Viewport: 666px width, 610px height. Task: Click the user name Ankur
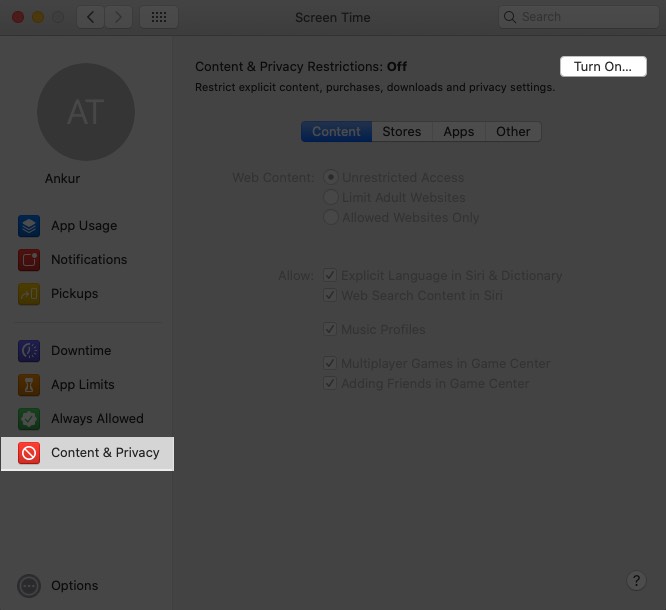point(62,178)
